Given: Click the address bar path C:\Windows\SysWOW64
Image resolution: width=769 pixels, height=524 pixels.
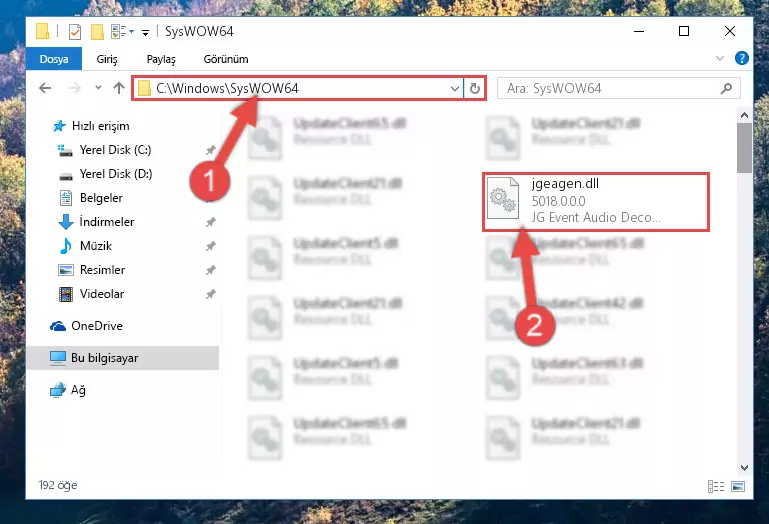Looking at the screenshot, I should (227, 88).
